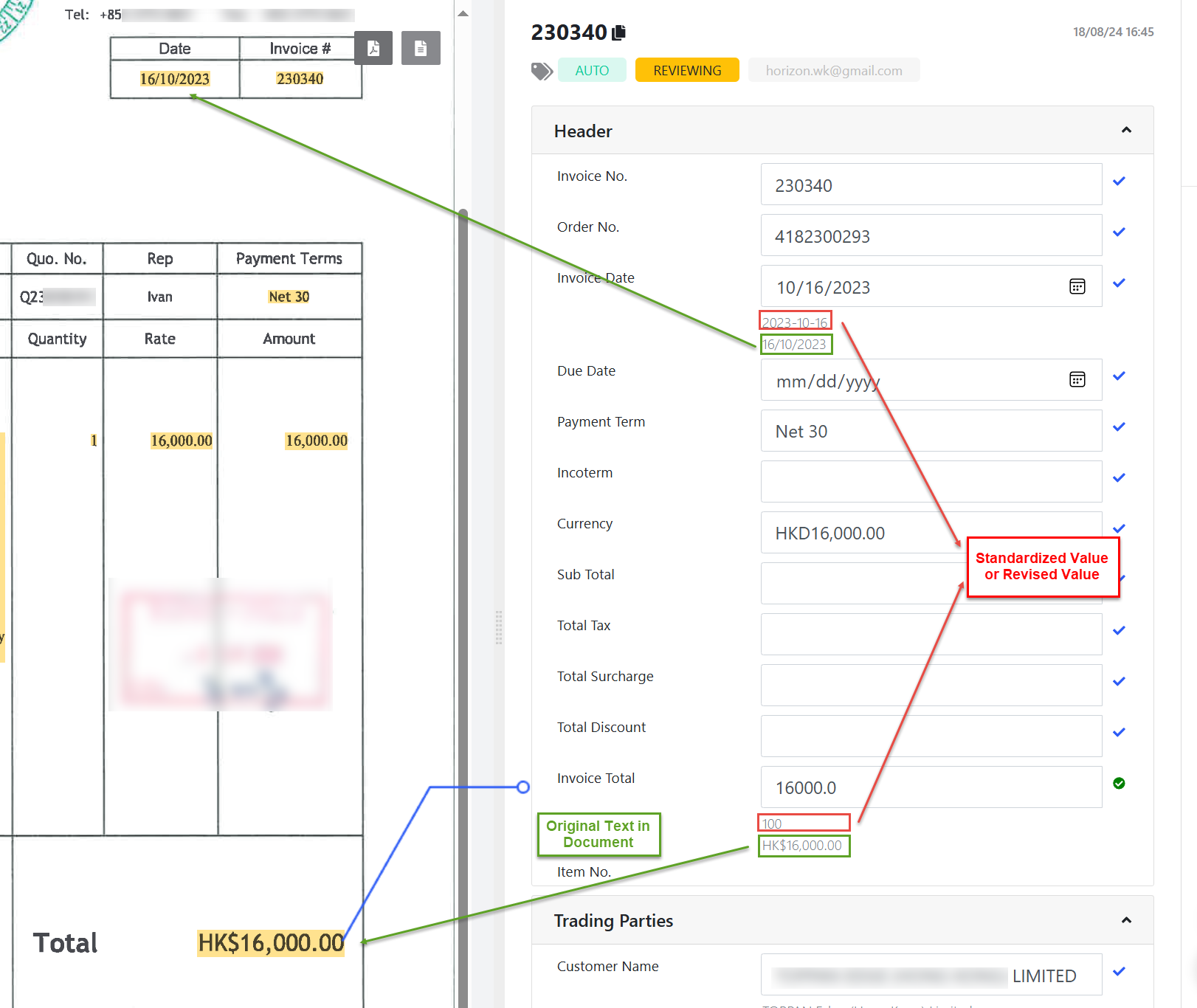Toggle the Invoice No. confirm checkmark
Screen dimensions: 1197x1008
pyautogui.click(x=1119, y=181)
